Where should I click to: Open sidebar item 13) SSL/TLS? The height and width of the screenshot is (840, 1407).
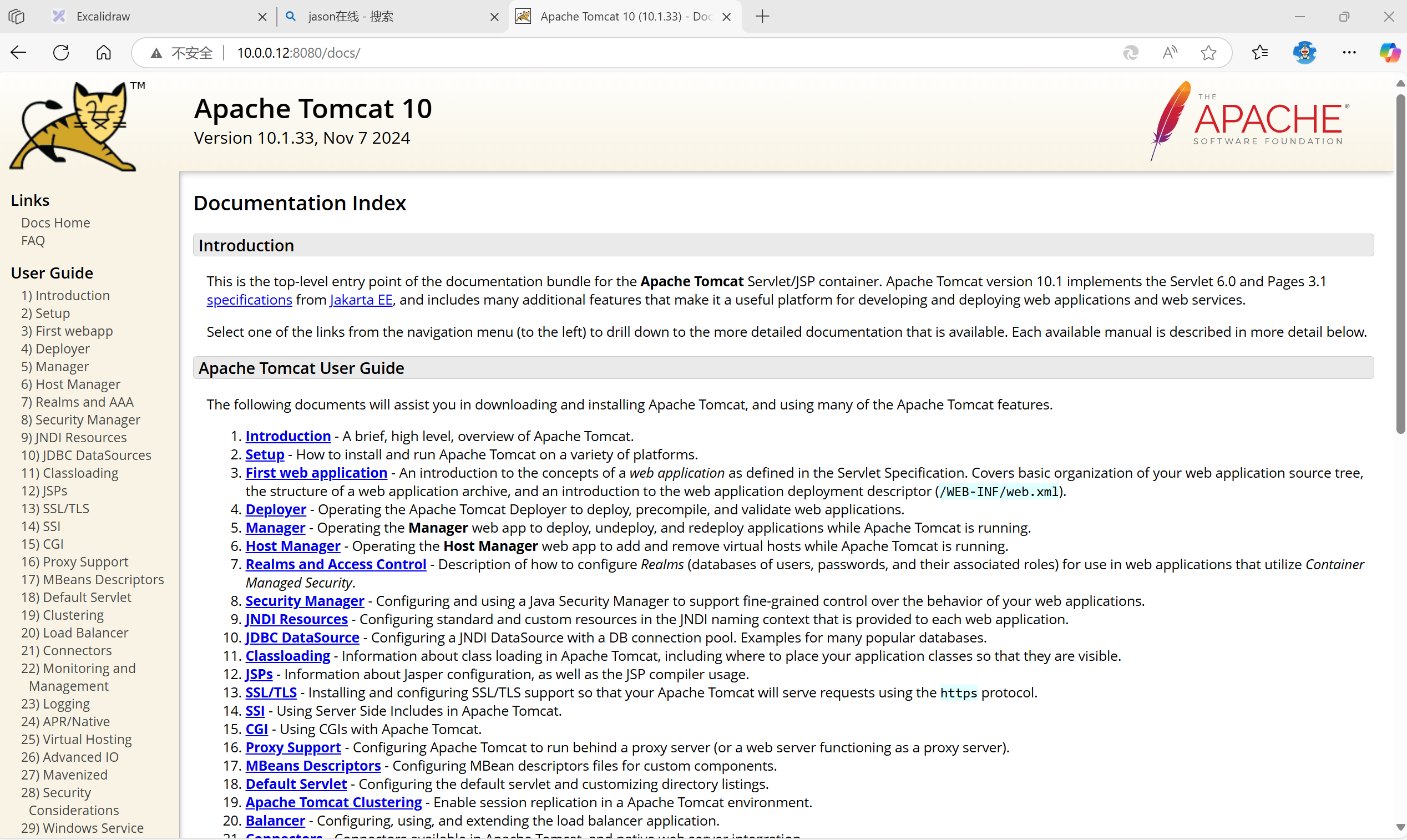[x=55, y=508]
